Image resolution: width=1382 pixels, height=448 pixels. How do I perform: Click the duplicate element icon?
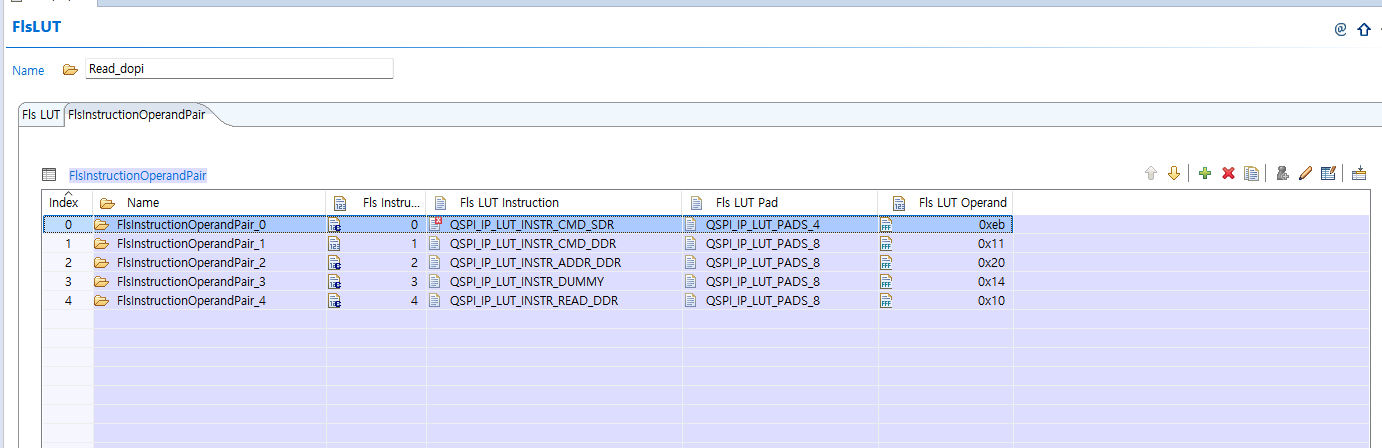pyautogui.click(x=1251, y=173)
